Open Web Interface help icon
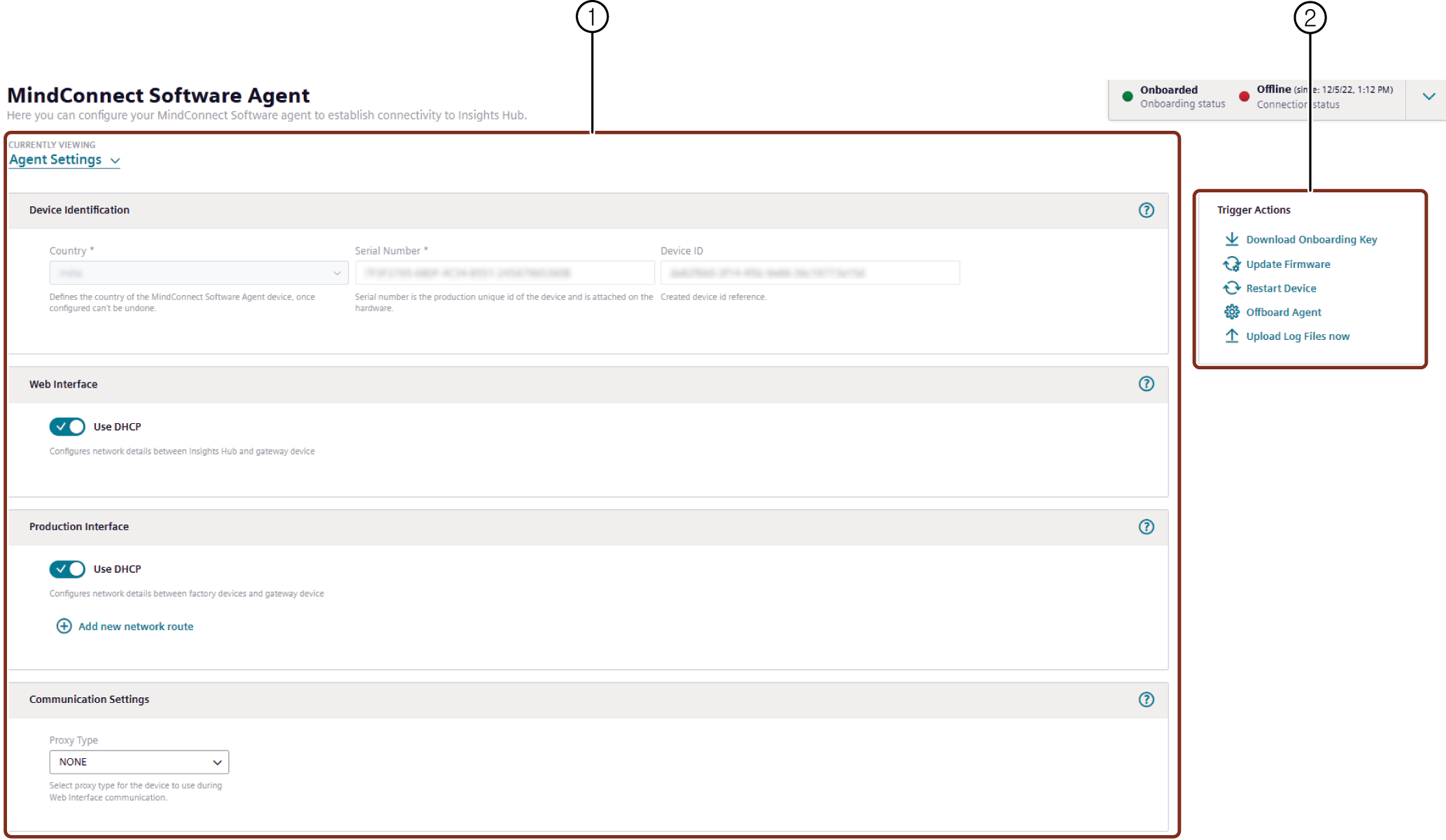1446x840 pixels. [1146, 383]
